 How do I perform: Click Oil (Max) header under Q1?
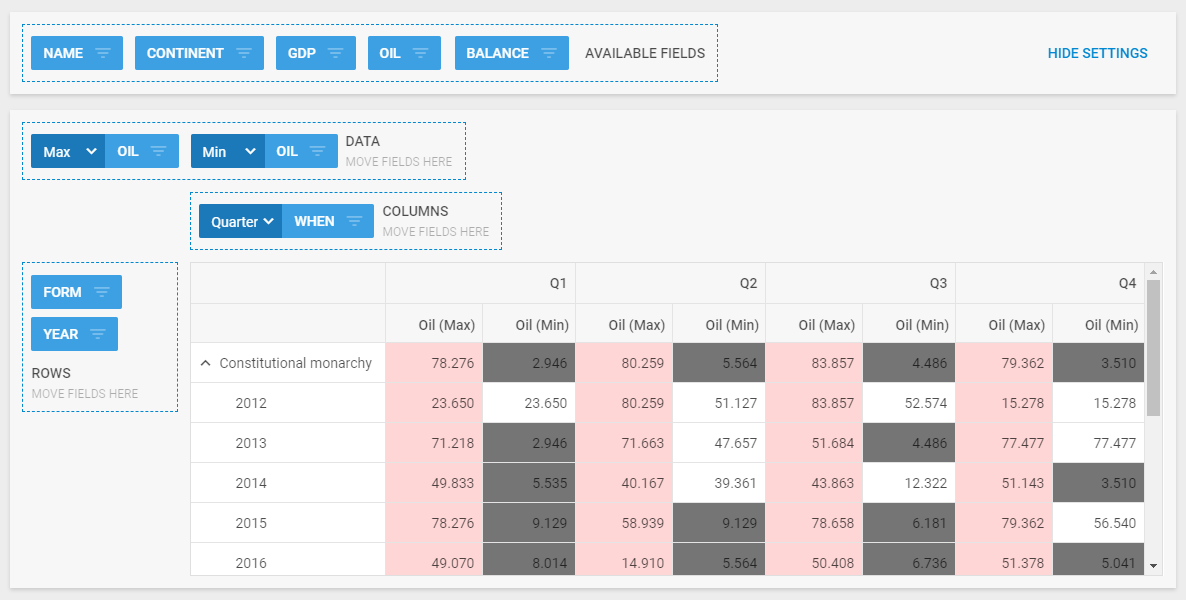click(x=434, y=324)
